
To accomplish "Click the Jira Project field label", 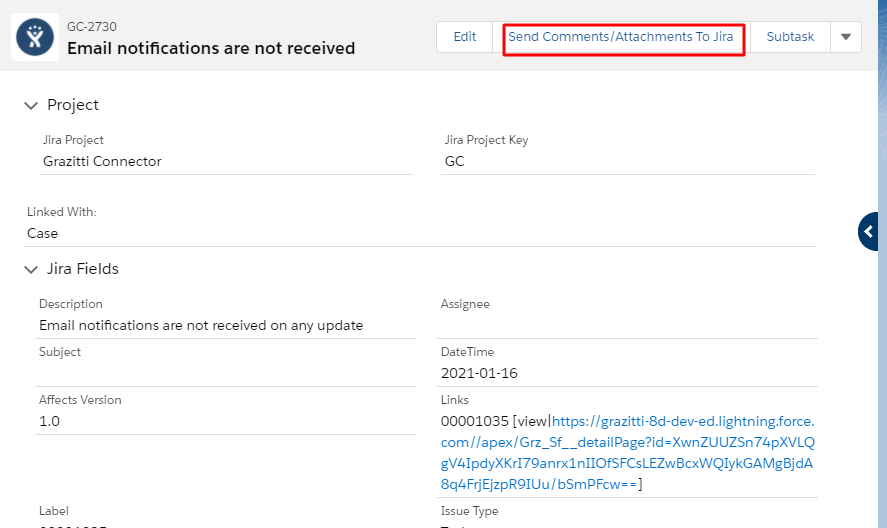I will (x=74, y=140).
